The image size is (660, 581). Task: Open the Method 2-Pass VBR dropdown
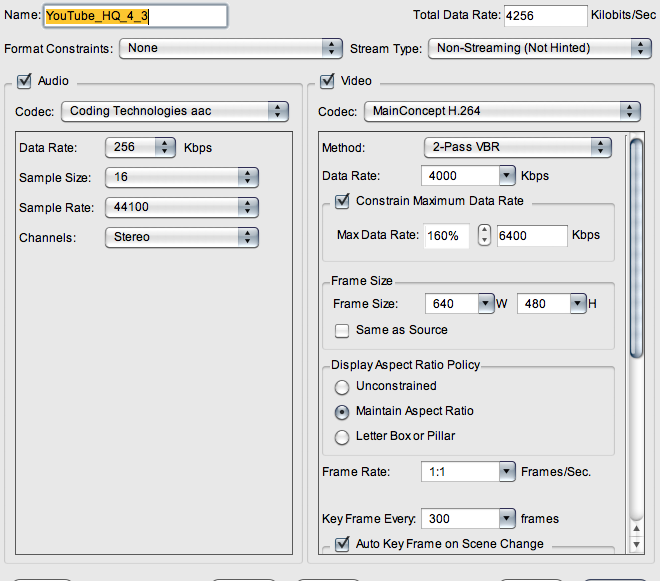pos(517,148)
